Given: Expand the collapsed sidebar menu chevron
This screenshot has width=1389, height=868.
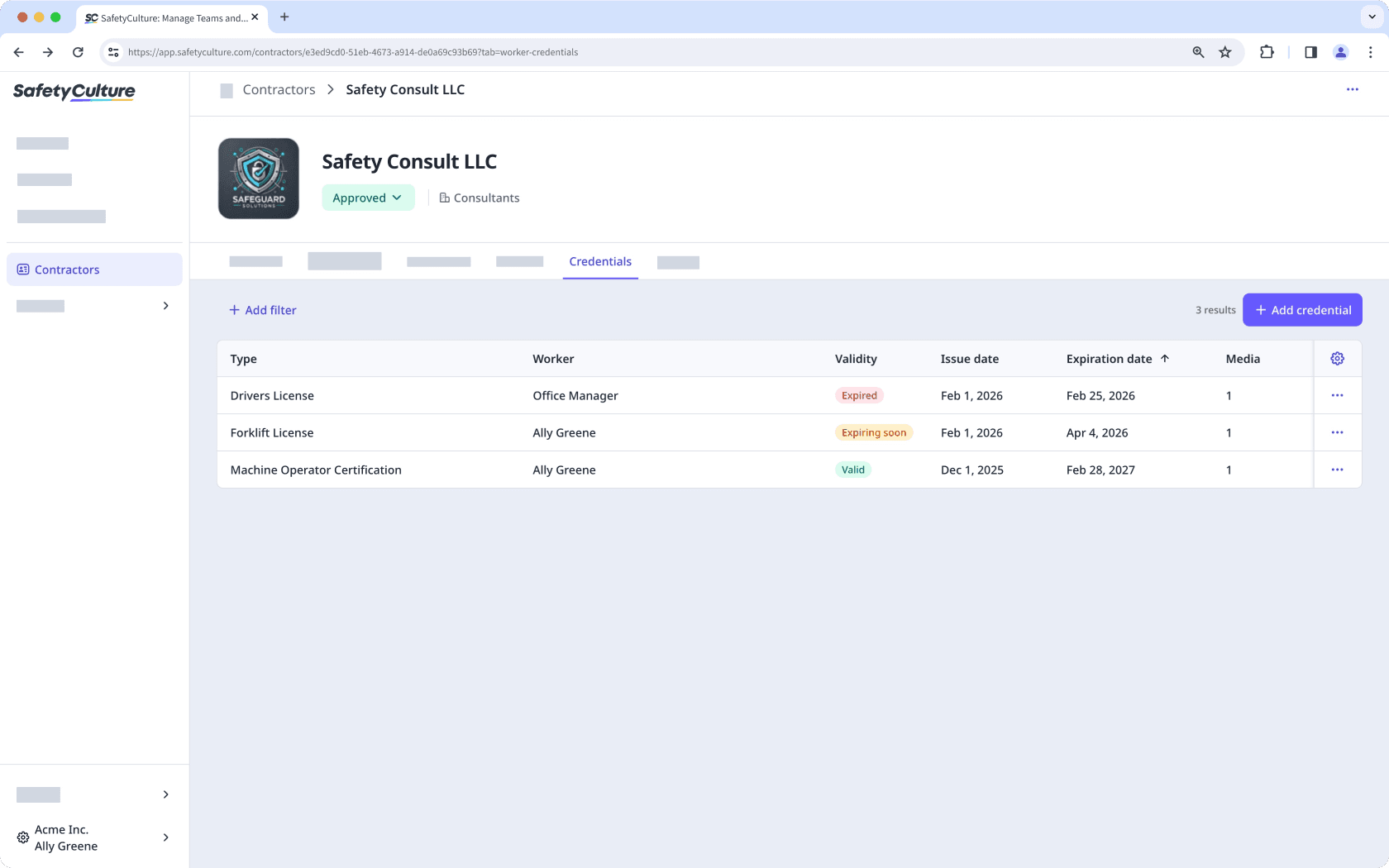Looking at the screenshot, I should pos(165,305).
